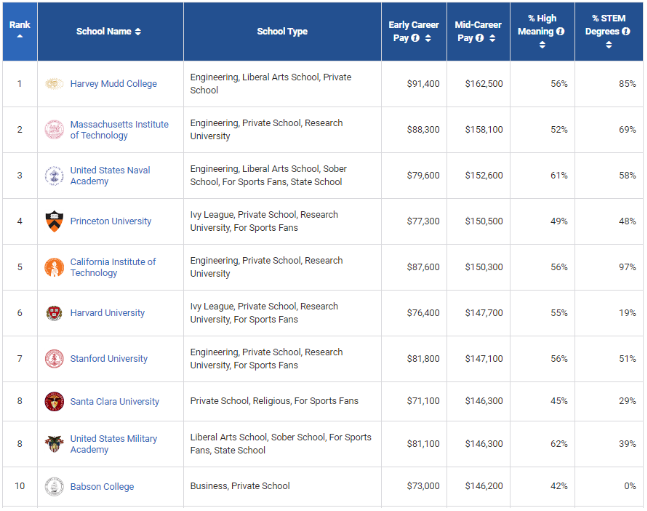Click the School Type column header
647x511 pixels.
coord(282,32)
